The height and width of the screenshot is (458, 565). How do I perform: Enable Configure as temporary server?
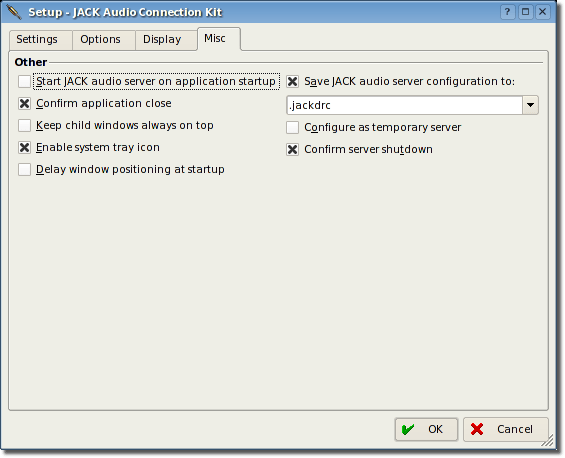[293, 128]
